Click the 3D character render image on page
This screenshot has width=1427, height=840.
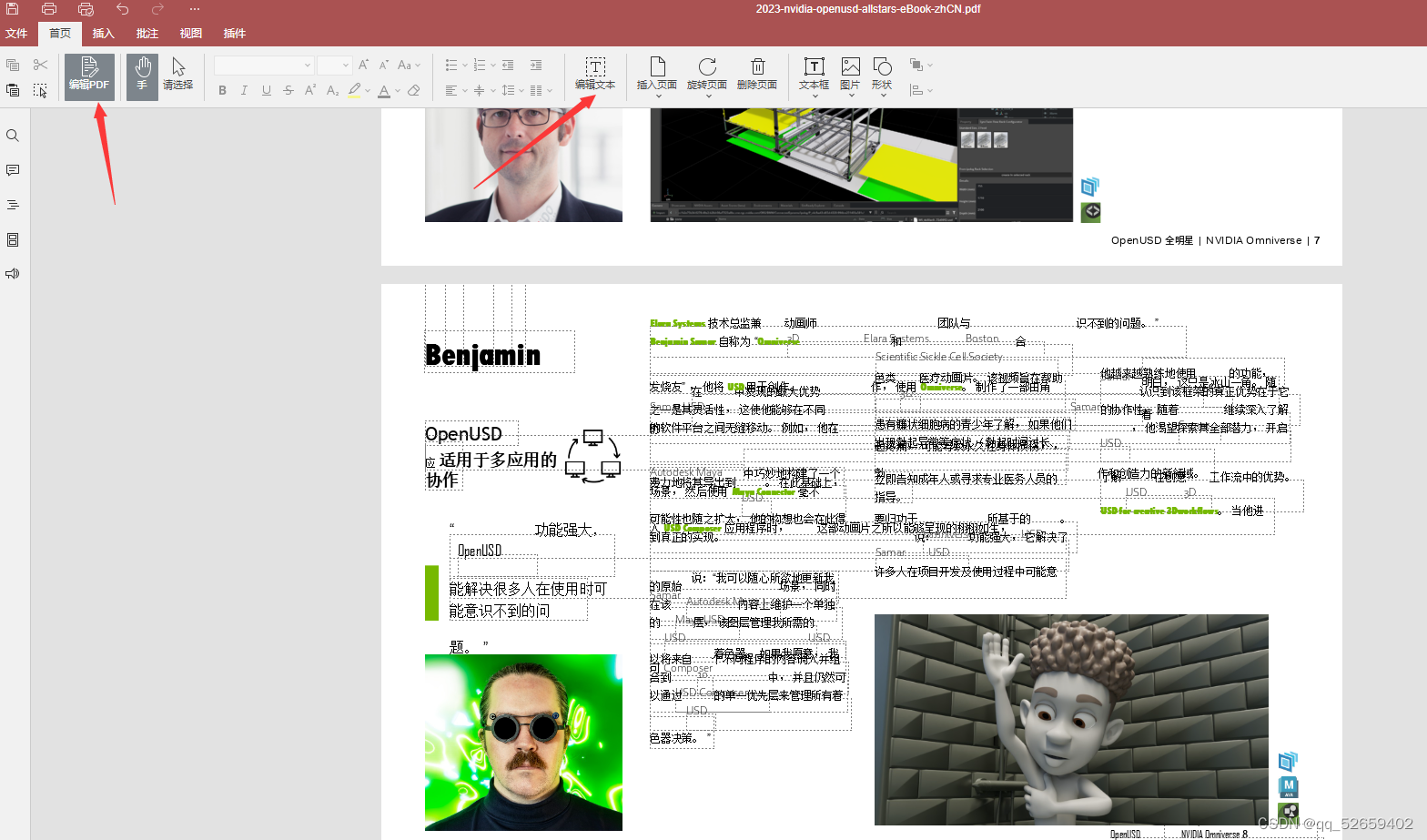(x=1071, y=720)
